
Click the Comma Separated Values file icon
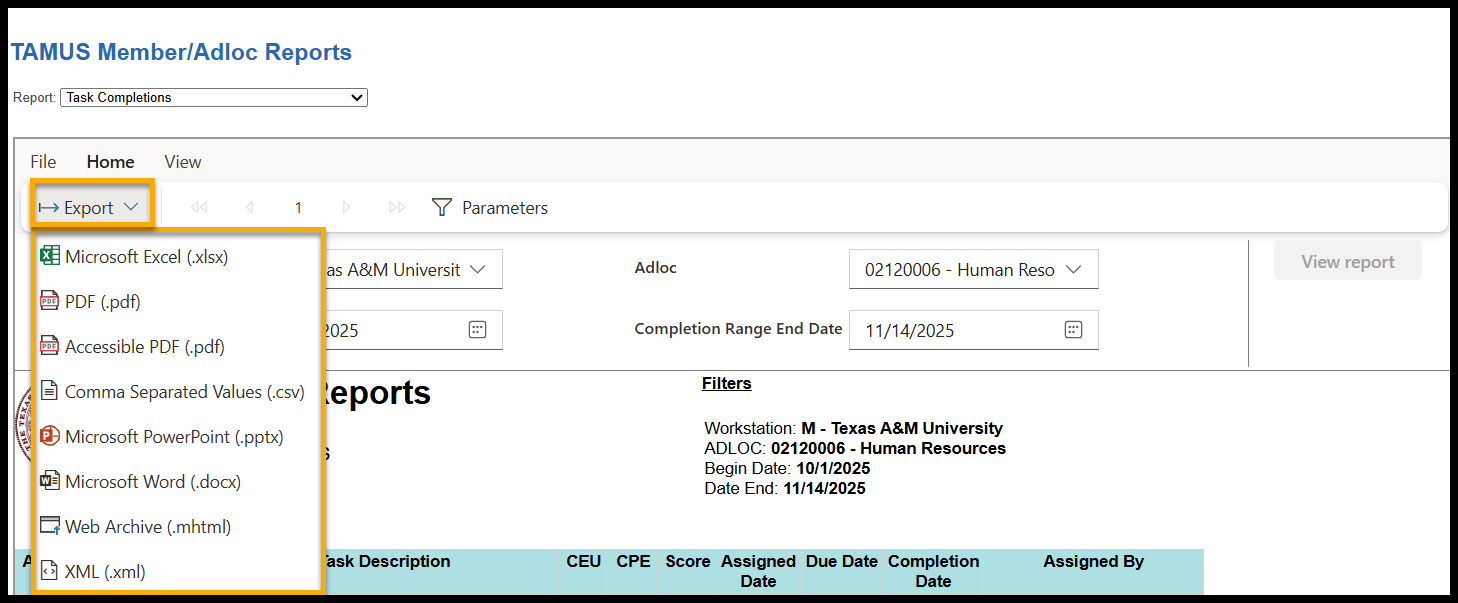point(49,392)
